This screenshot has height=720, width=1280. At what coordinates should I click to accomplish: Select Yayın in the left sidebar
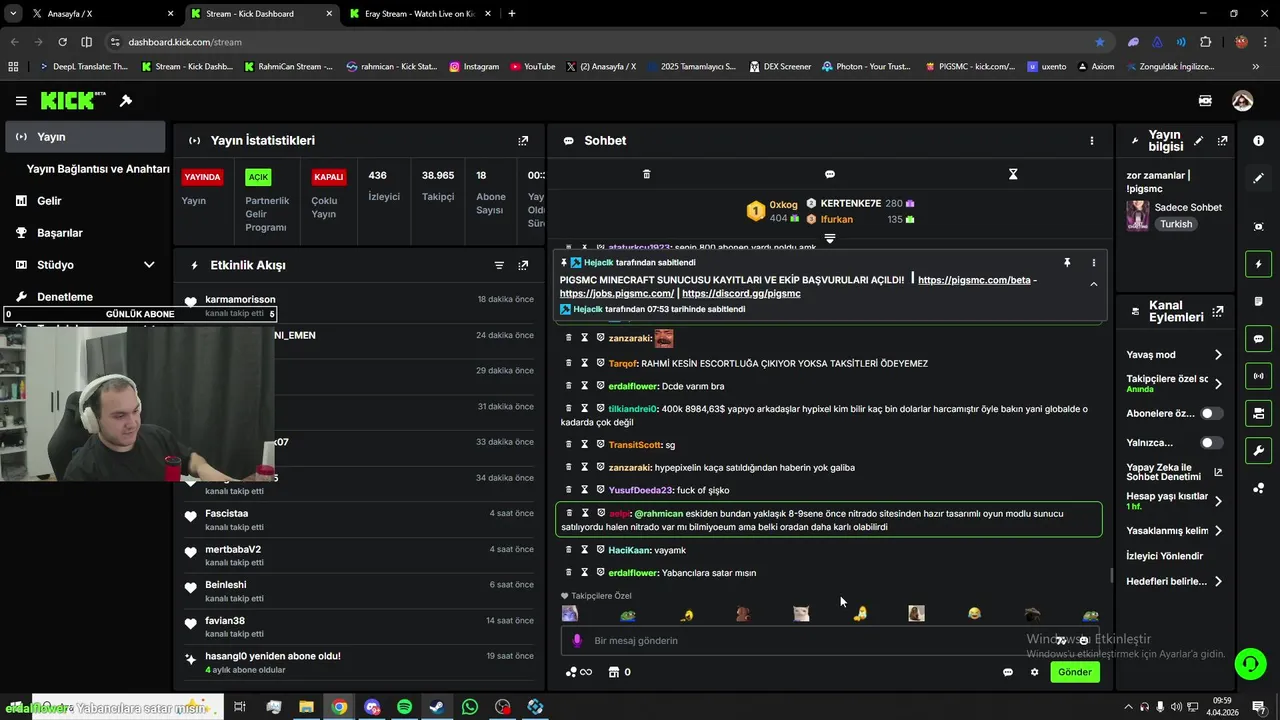[x=85, y=137]
